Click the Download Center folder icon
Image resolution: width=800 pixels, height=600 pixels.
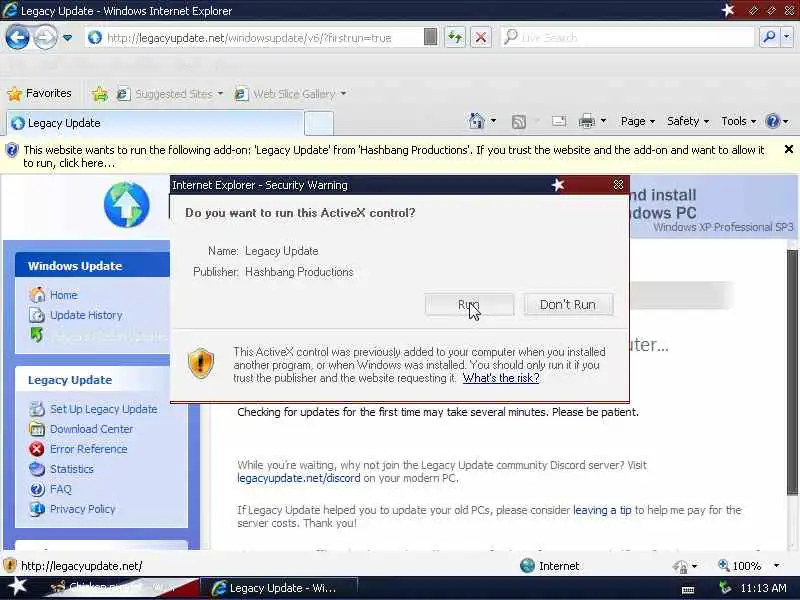click(x=37, y=429)
